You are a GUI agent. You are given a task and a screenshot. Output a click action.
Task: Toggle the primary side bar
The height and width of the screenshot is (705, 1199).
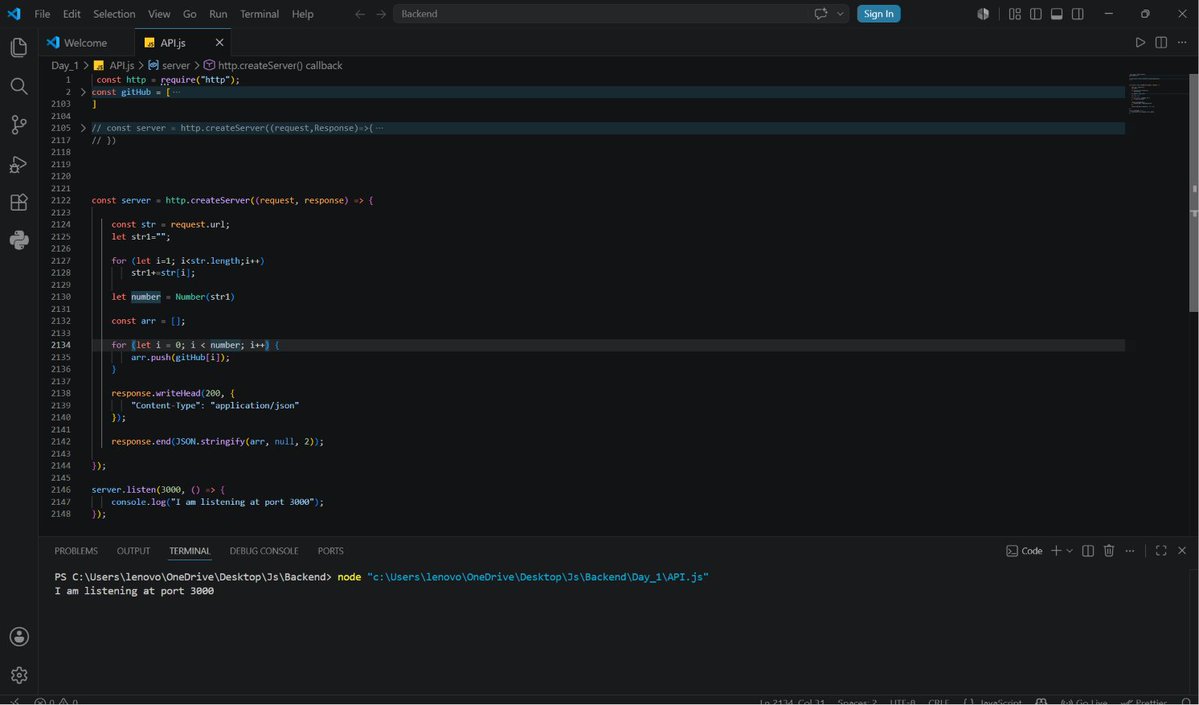coord(1035,14)
